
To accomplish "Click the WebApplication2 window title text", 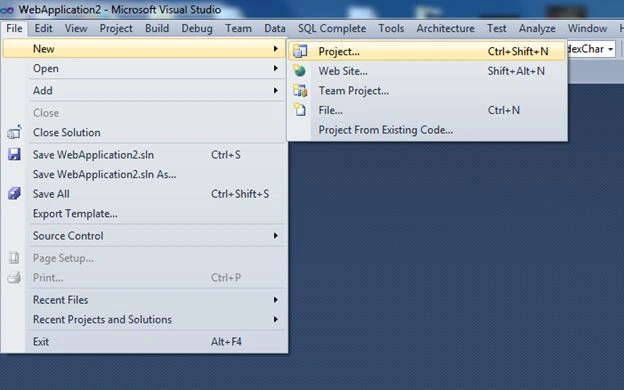I will point(120,10).
